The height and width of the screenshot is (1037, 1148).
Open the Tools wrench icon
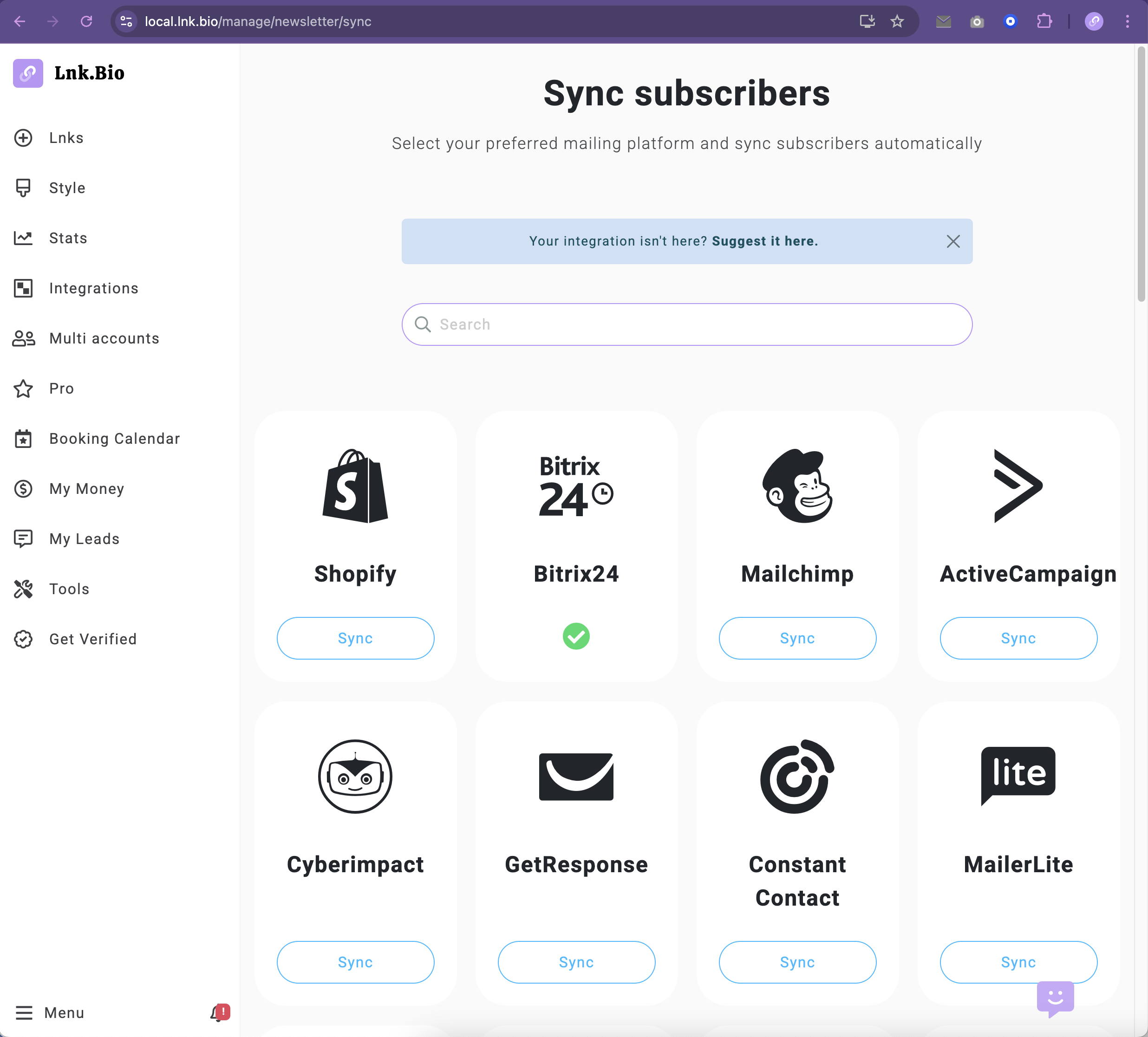23,589
